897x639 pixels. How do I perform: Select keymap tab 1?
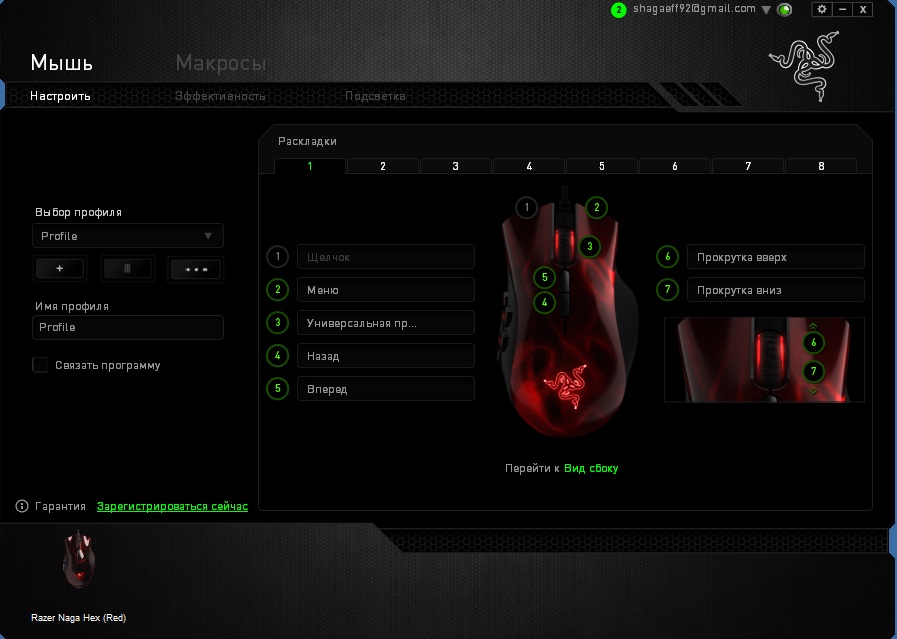coord(310,166)
